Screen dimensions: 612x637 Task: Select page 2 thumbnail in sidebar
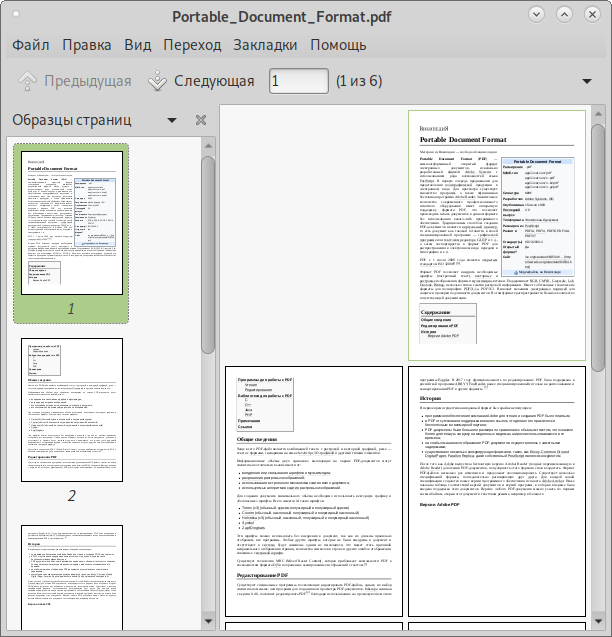coord(72,410)
